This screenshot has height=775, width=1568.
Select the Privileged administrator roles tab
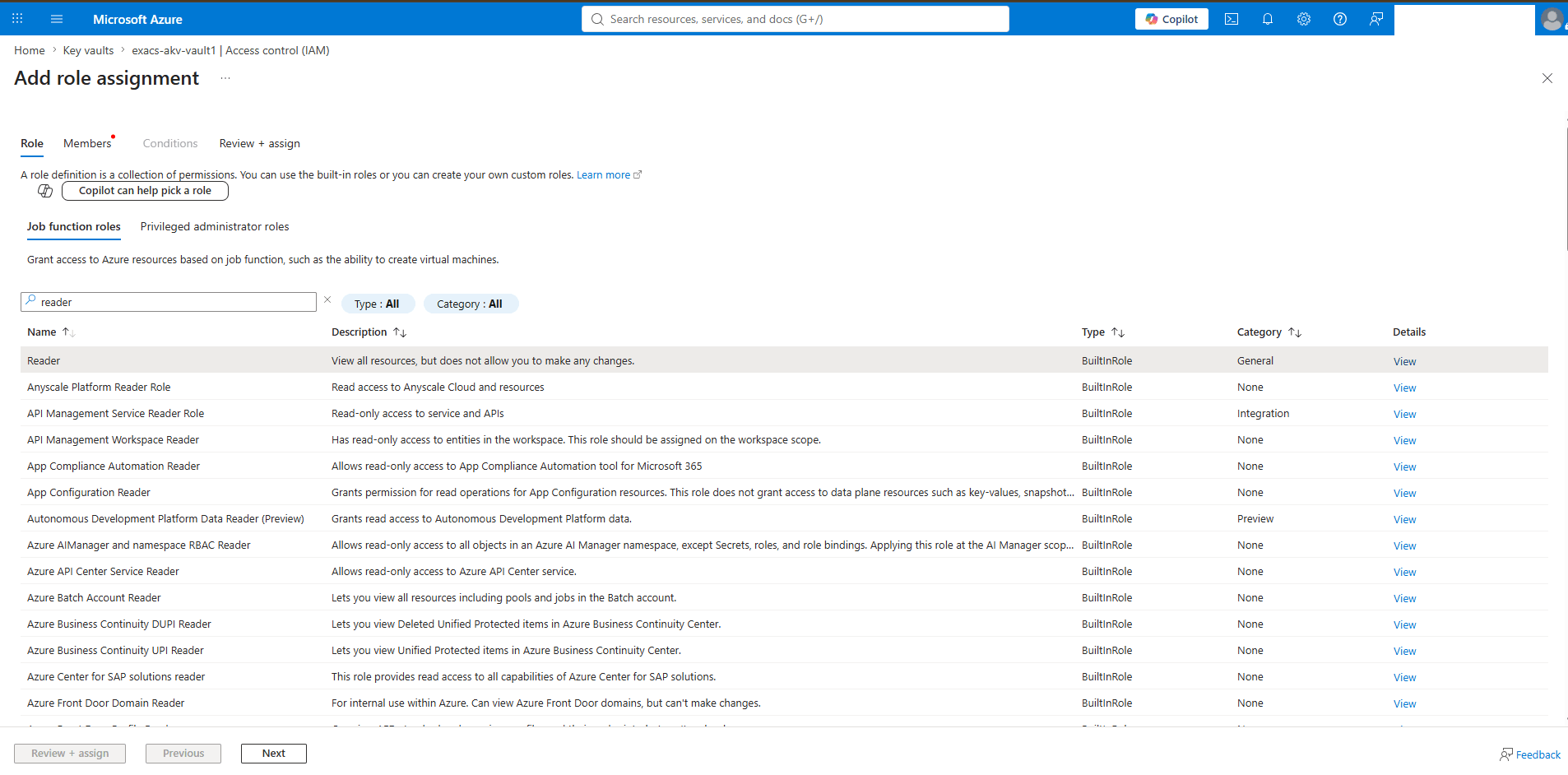point(215,227)
